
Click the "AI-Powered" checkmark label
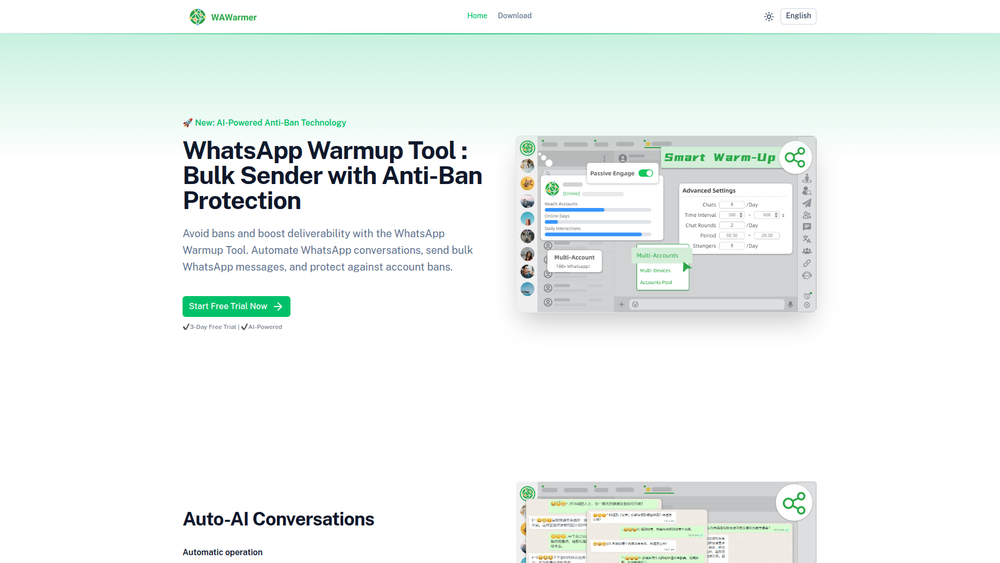[261, 327]
